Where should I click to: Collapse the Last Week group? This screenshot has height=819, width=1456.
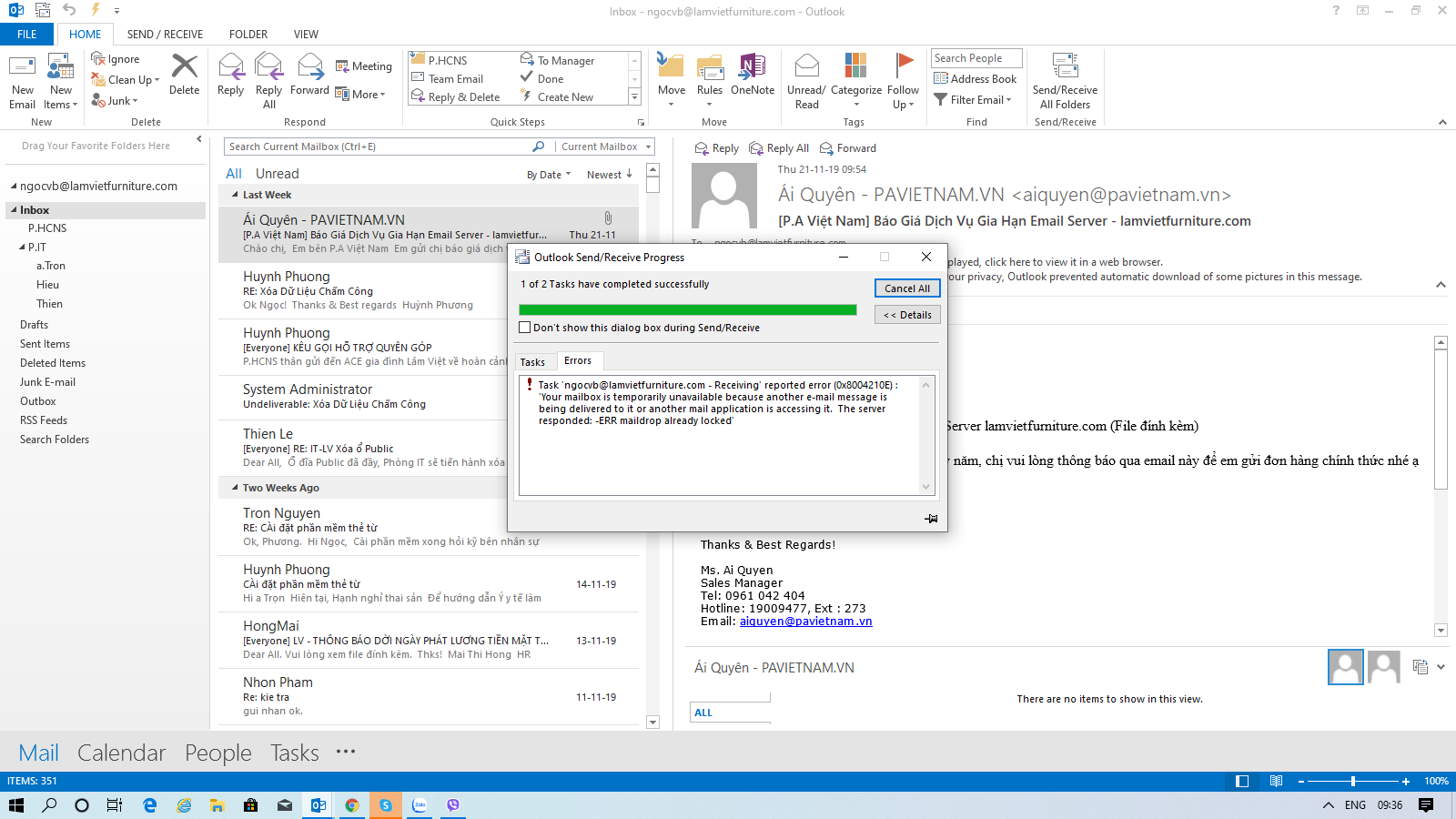click(235, 195)
